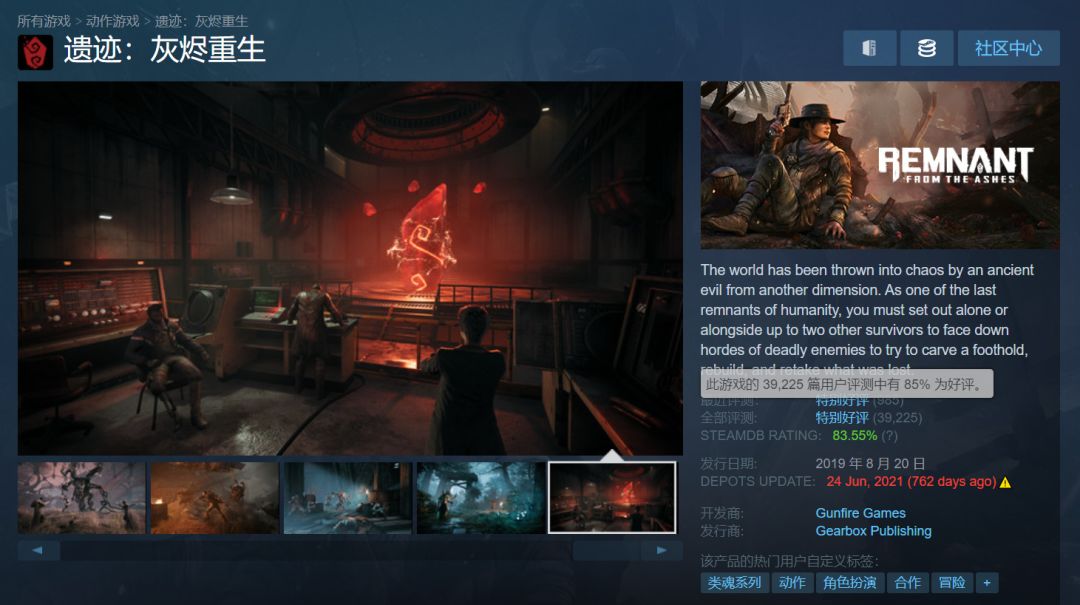The width and height of the screenshot is (1080, 605).
Task: Click the 遗迹：灰烬重生 page title
Action: click(165, 50)
